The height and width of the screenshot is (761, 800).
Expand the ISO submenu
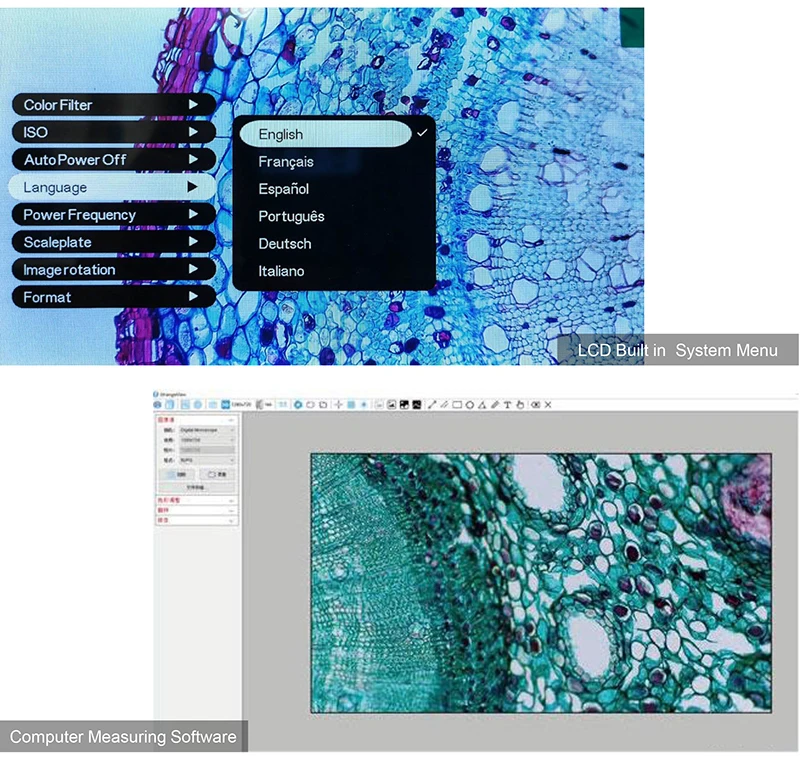(x=112, y=132)
